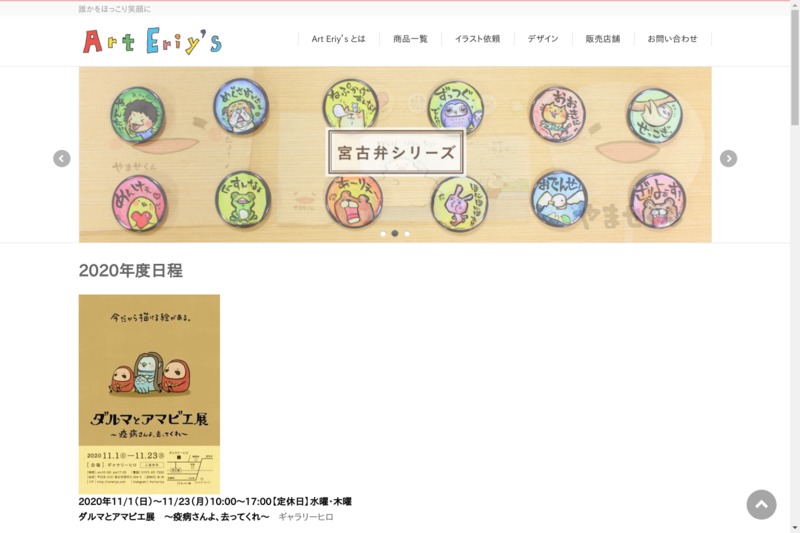Click the green frog badge in banner
Image resolution: width=800 pixels, height=533 pixels.
242,199
